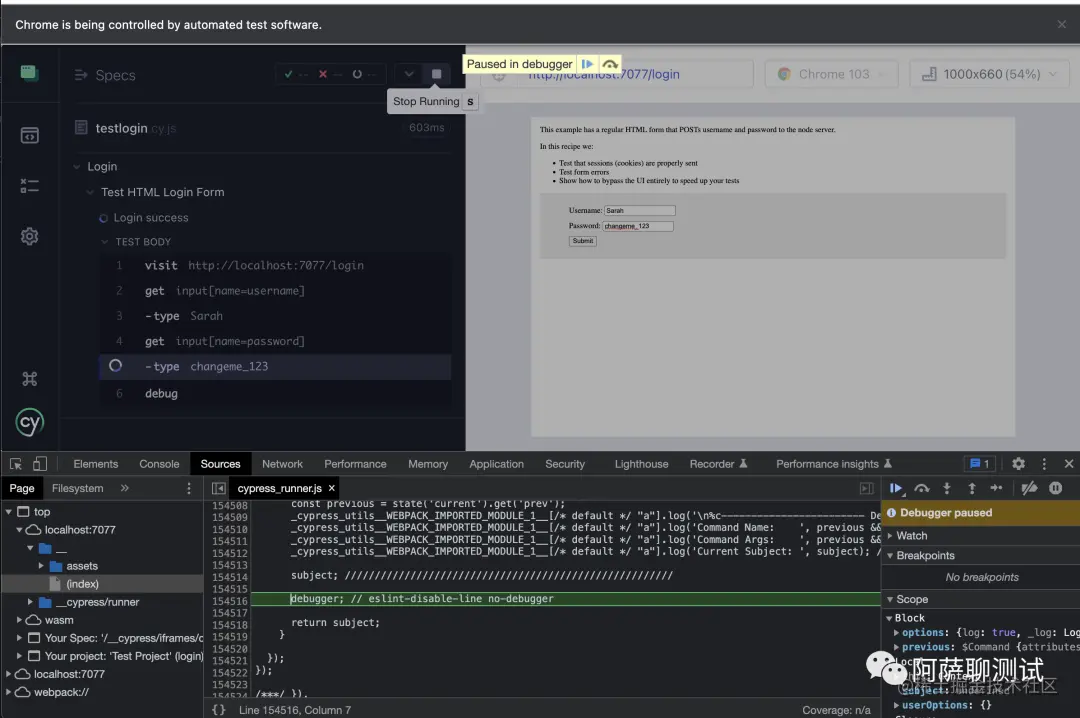Resume script execution in the paused overlay
The width and height of the screenshot is (1080, 718).
(x=587, y=64)
